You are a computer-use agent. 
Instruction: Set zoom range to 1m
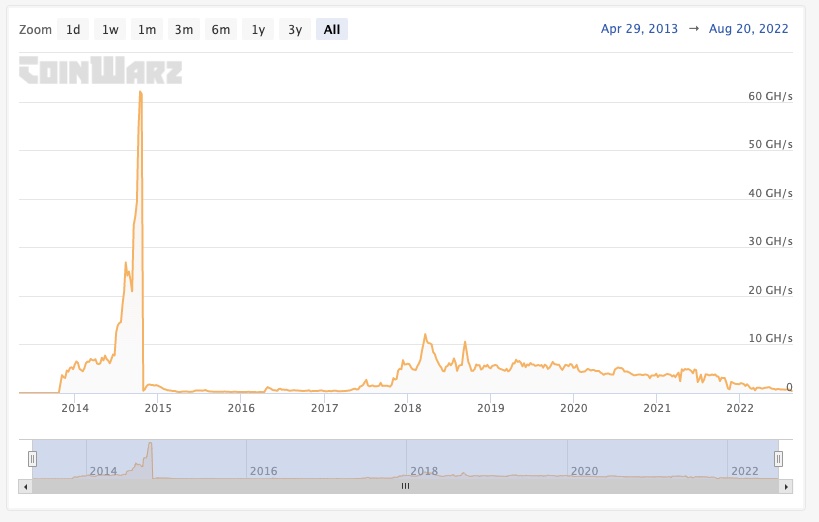[x=147, y=29]
